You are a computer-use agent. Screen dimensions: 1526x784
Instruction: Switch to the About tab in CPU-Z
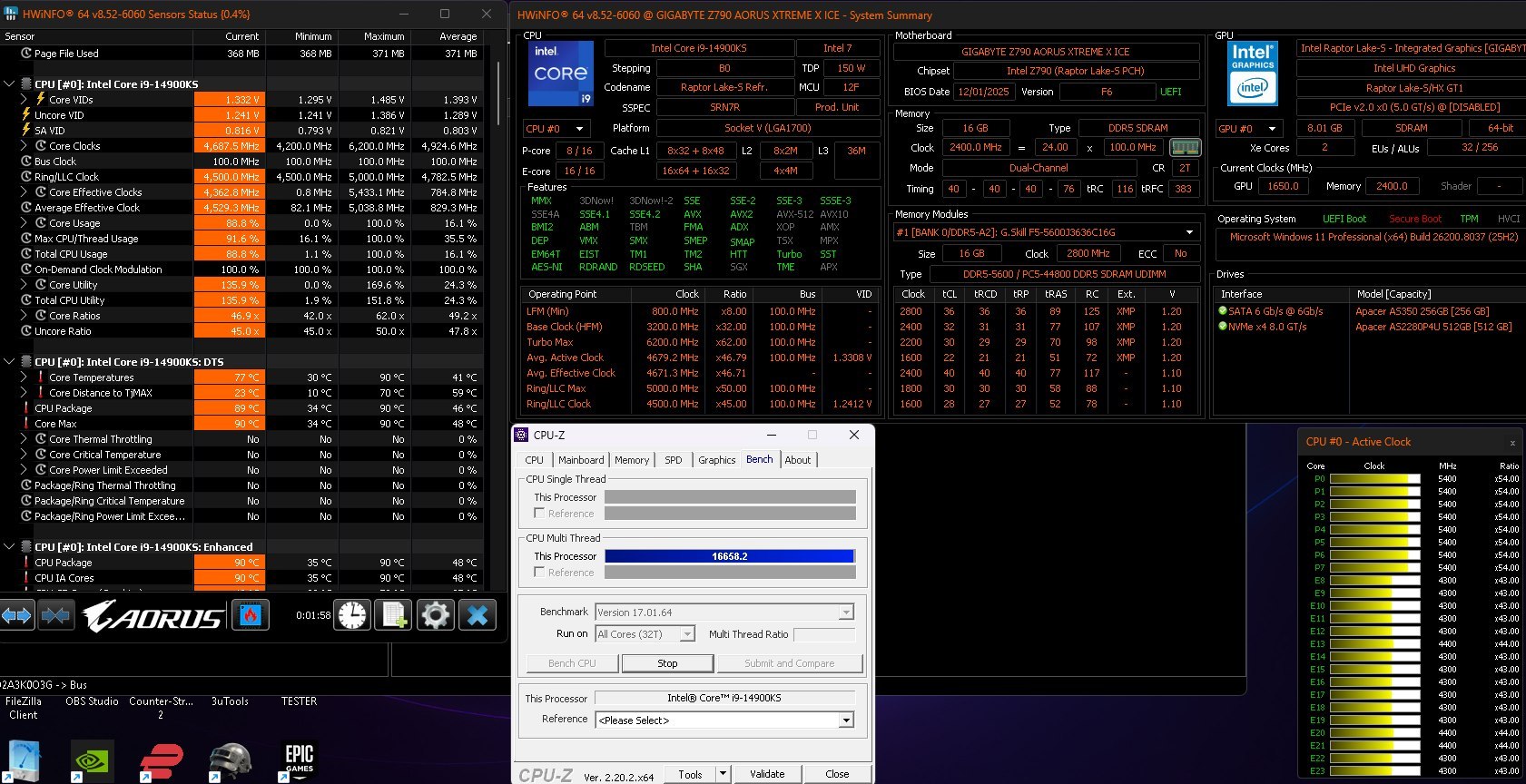[x=798, y=460]
